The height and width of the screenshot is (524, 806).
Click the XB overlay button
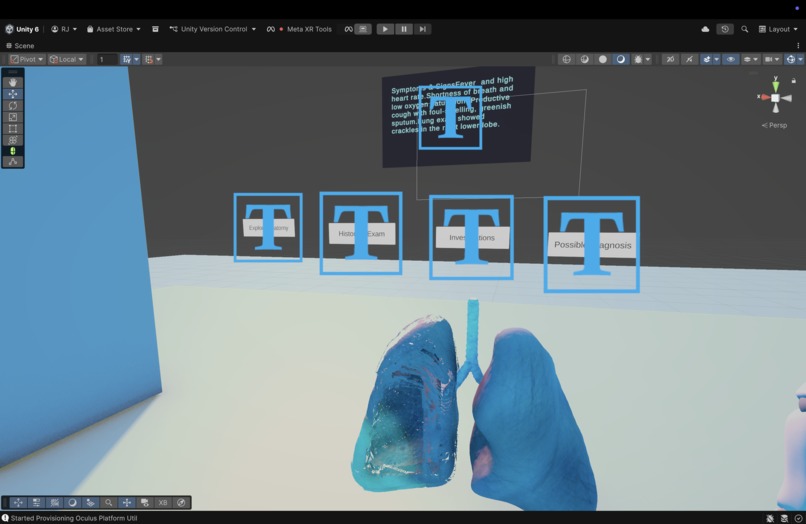(x=163, y=502)
